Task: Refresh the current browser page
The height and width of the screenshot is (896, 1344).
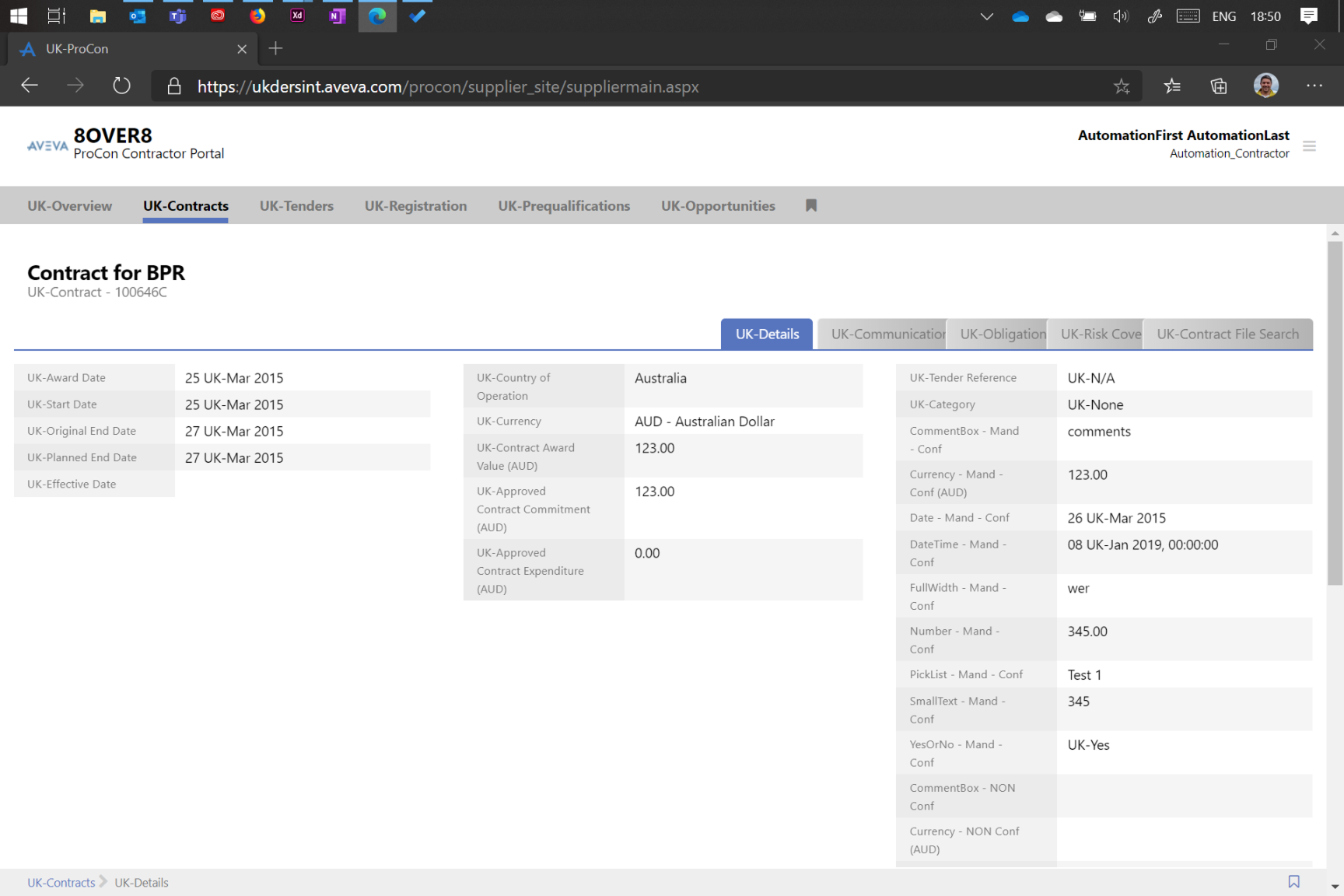Action: (x=121, y=86)
